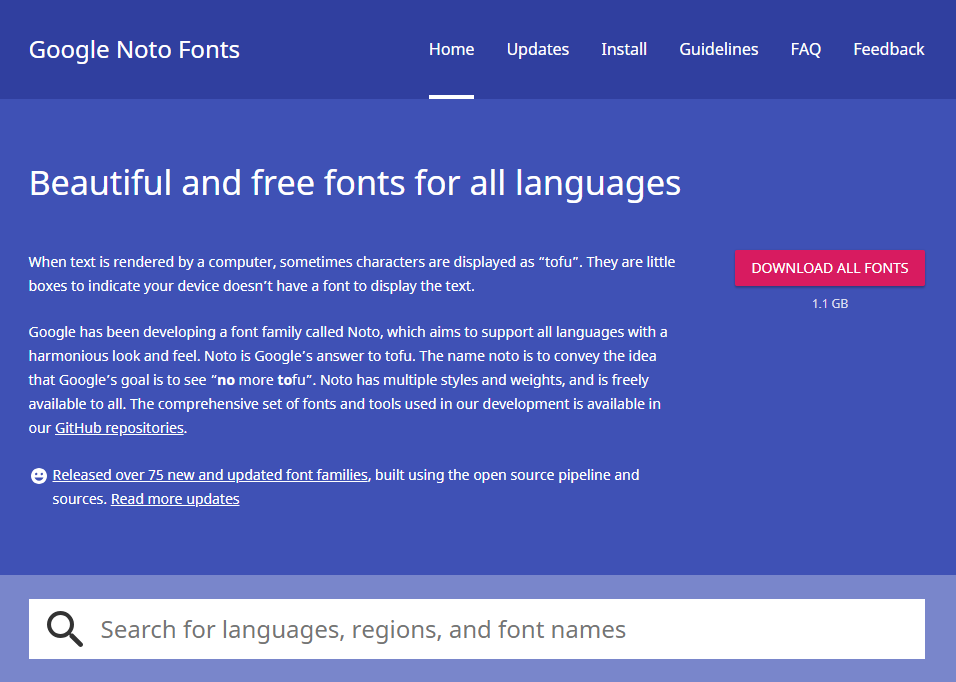Screen dimensions: 956x682
Task: Open the Install menu item
Action: tap(624, 49)
